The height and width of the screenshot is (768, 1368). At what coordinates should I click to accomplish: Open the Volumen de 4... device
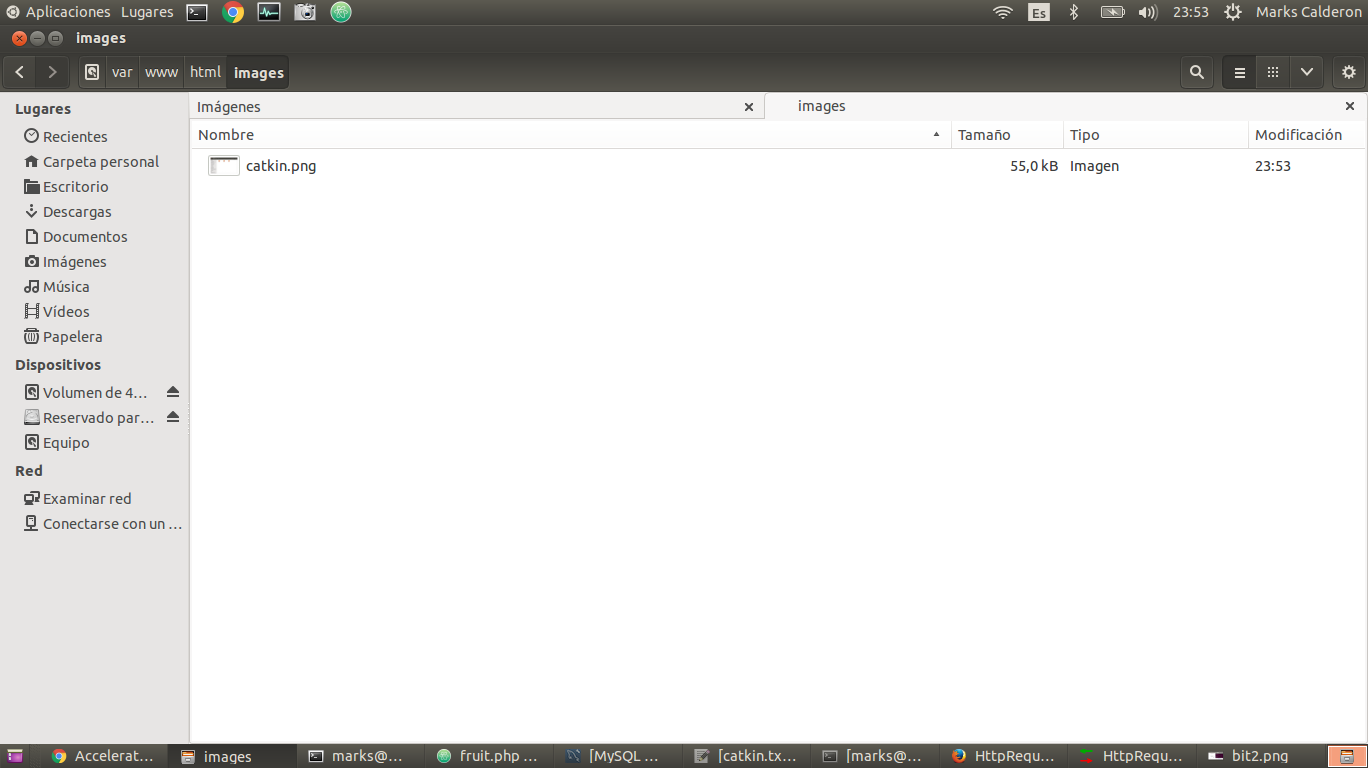(x=85, y=392)
